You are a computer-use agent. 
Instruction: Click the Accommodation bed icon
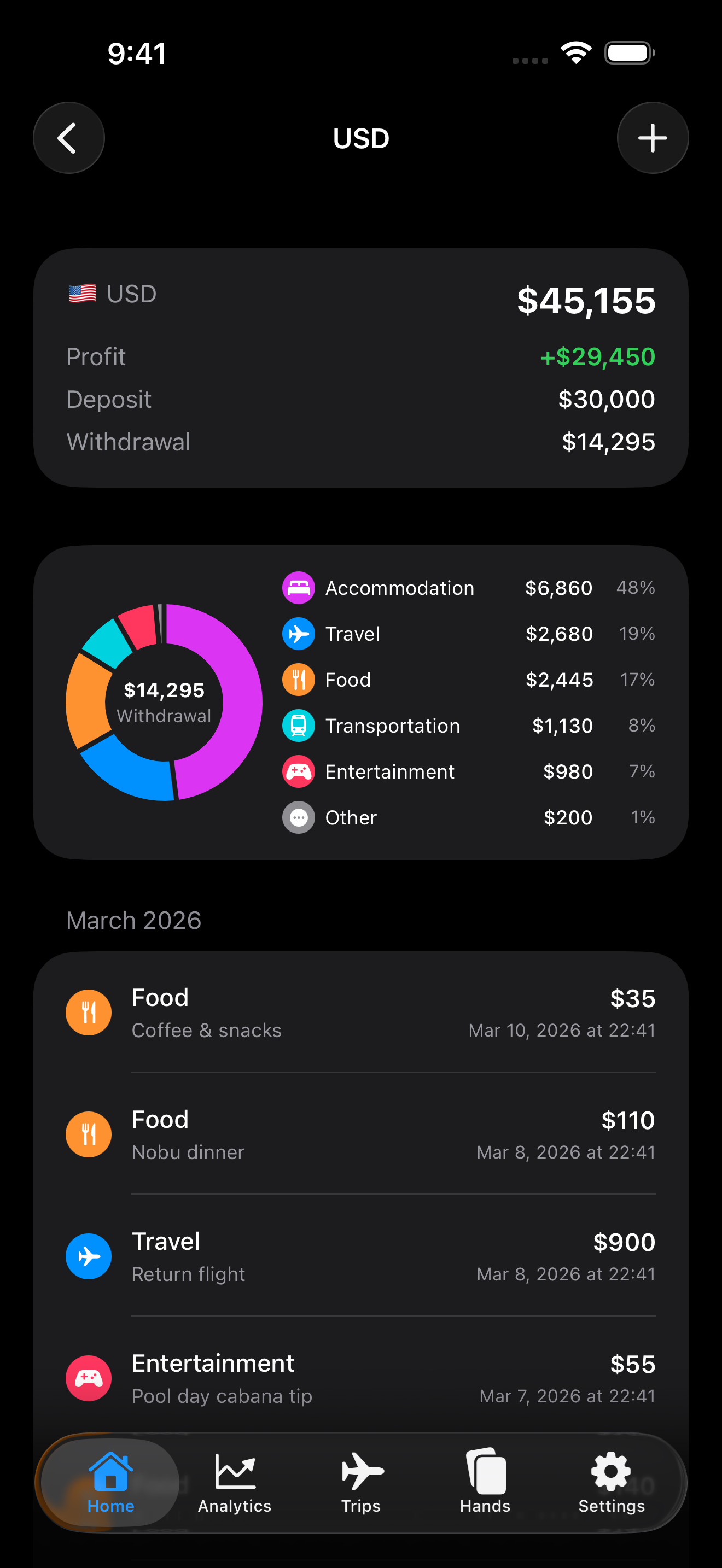[x=298, y=588]
